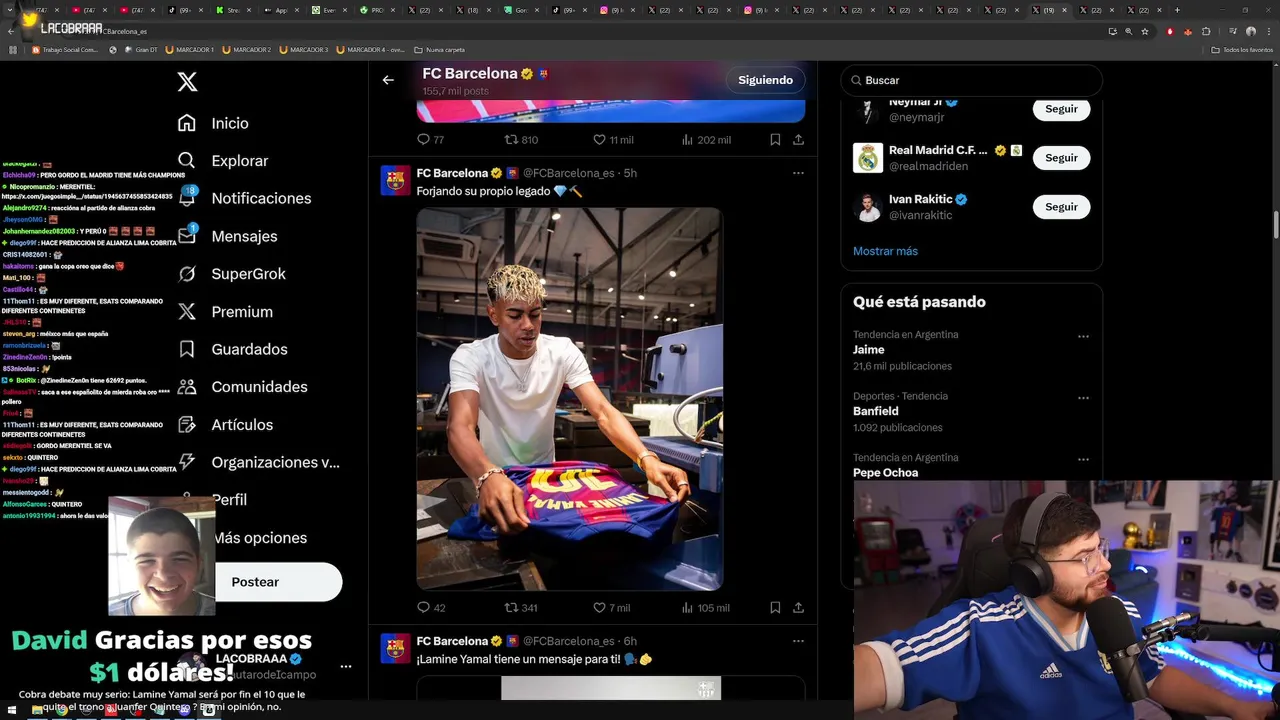Click the Mostrar más link
Screen dimensions: 1280x720
(885, 251)
